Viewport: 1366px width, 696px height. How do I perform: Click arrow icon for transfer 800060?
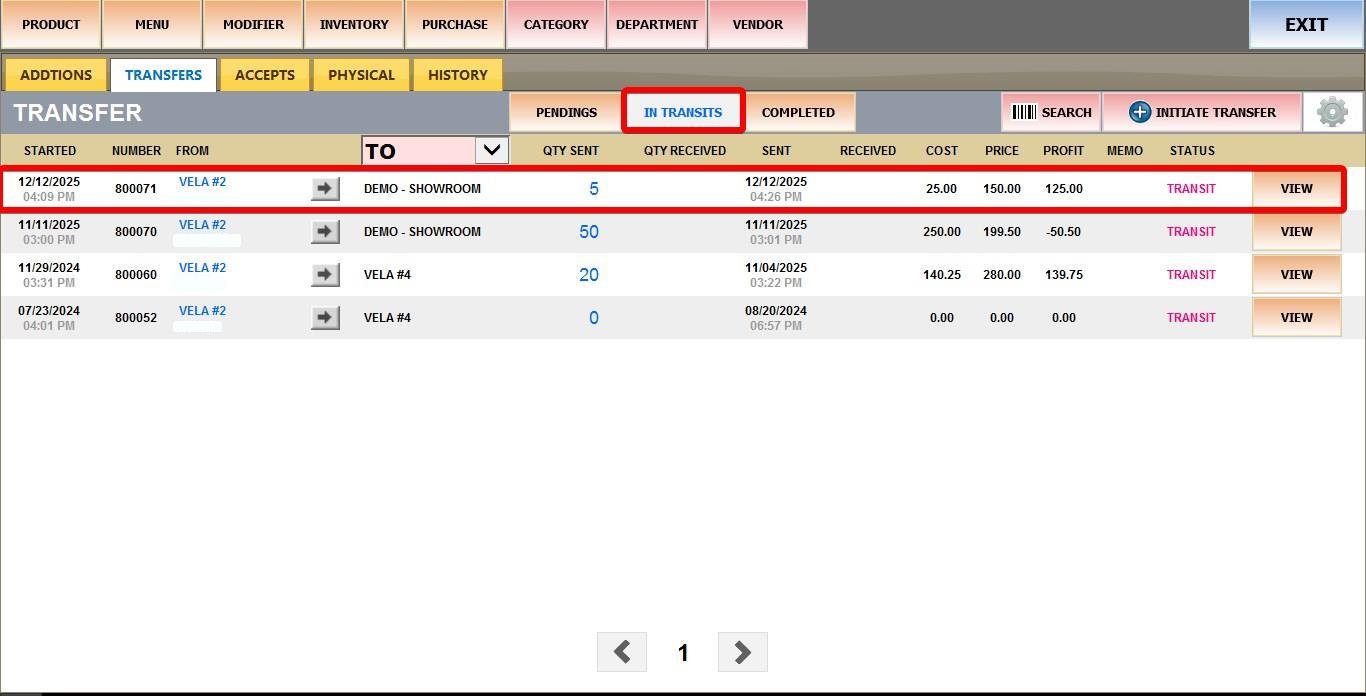pyautogui.click(x=325, y=275)
